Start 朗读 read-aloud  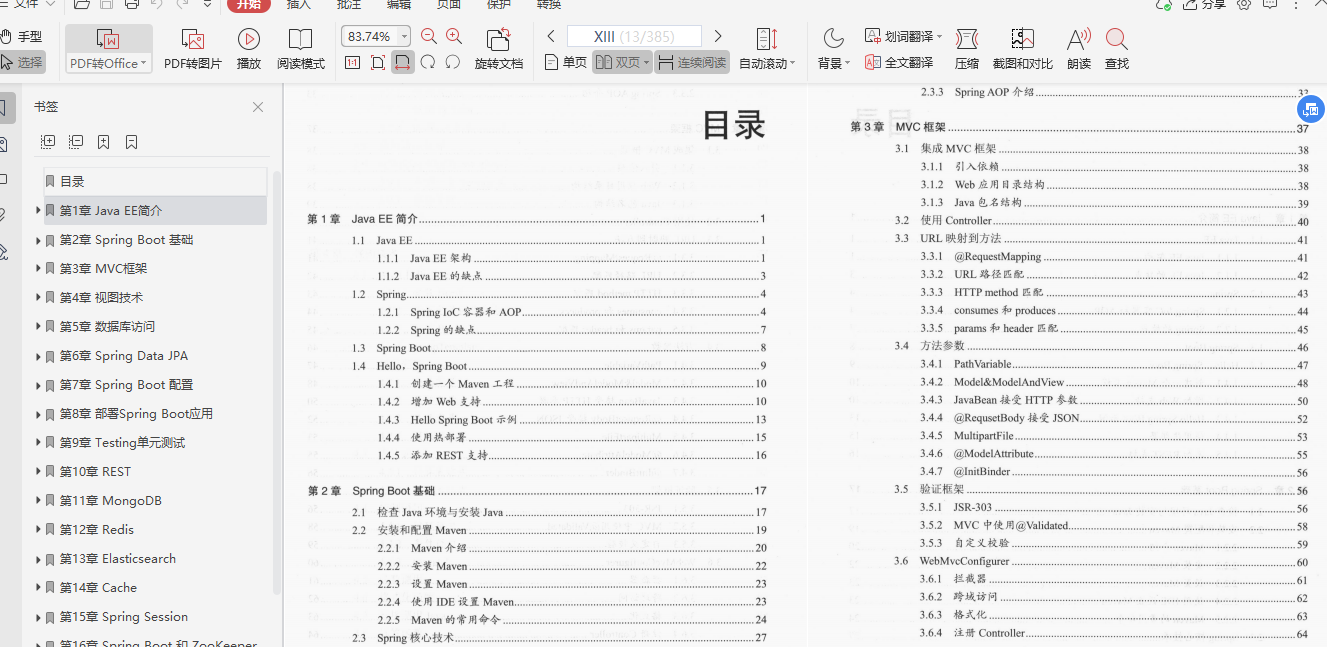(x=1077, y=47)
